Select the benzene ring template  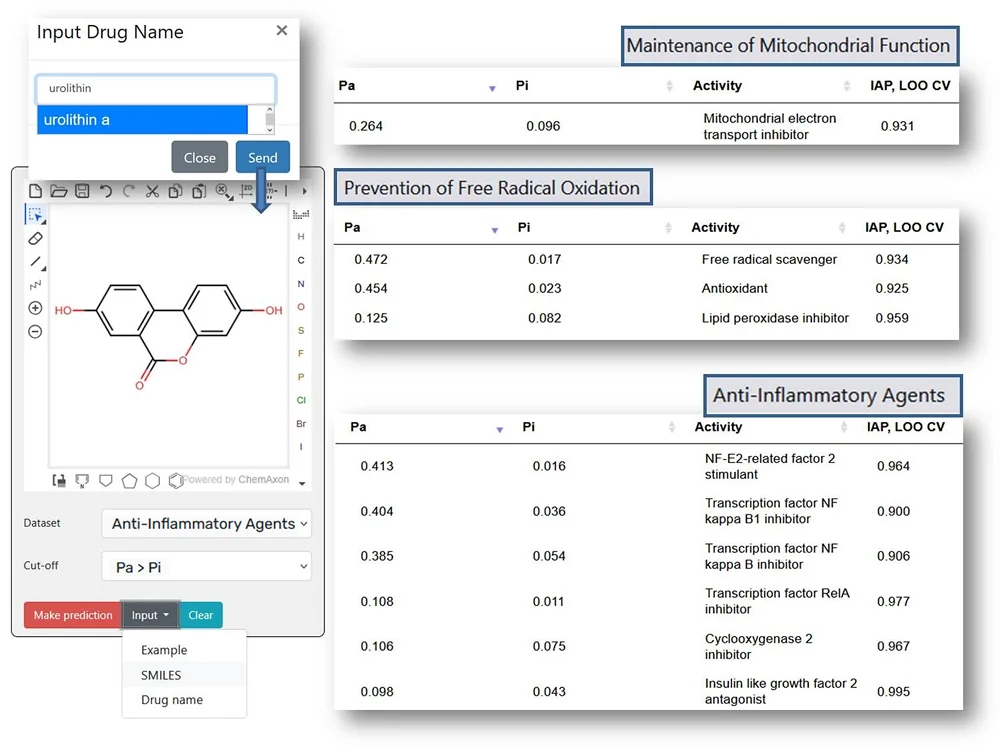pyautogui.click(x=176, y=481)
